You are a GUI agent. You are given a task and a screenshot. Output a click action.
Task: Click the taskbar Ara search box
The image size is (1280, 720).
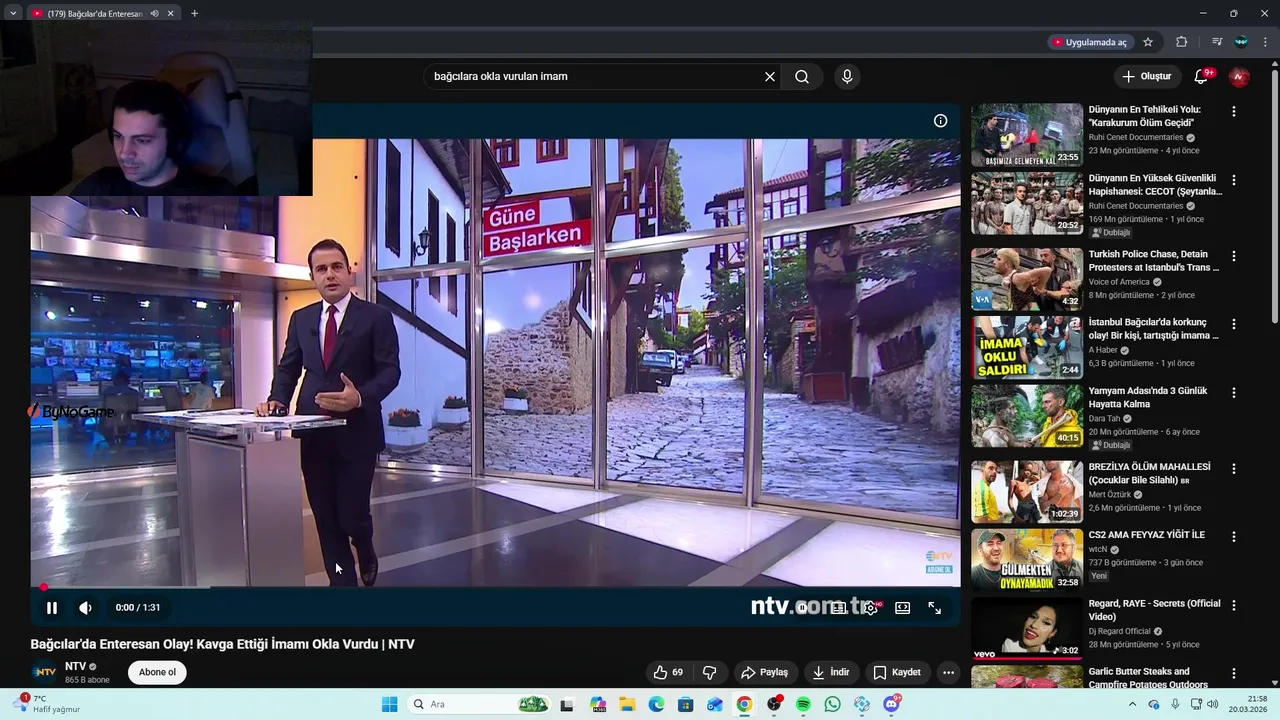pos(480,704)
